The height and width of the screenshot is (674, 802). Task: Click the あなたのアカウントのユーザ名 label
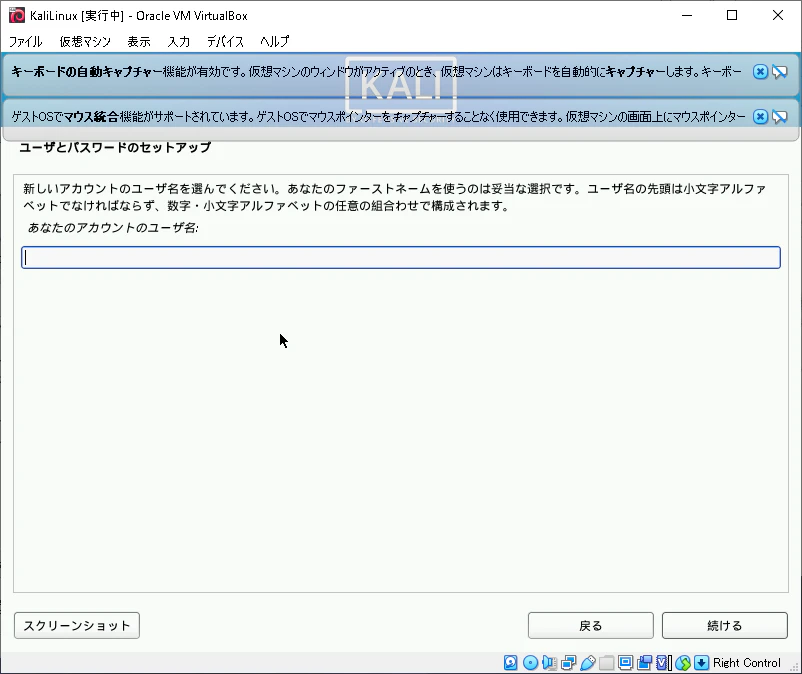(113, 228)
